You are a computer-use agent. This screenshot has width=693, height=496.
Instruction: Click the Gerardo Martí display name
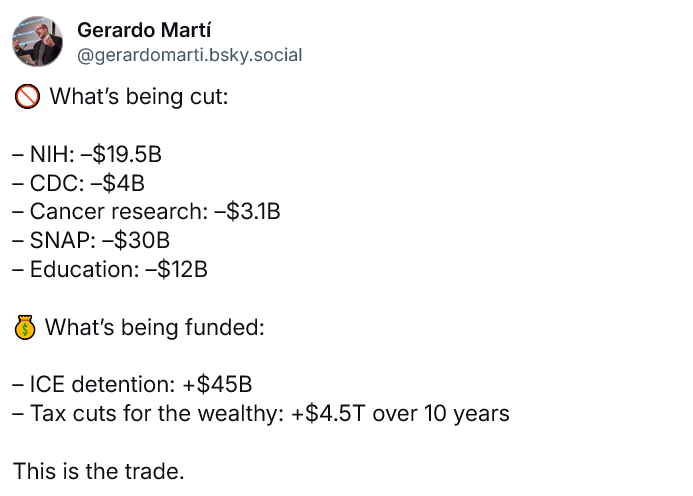coord(144,31)
